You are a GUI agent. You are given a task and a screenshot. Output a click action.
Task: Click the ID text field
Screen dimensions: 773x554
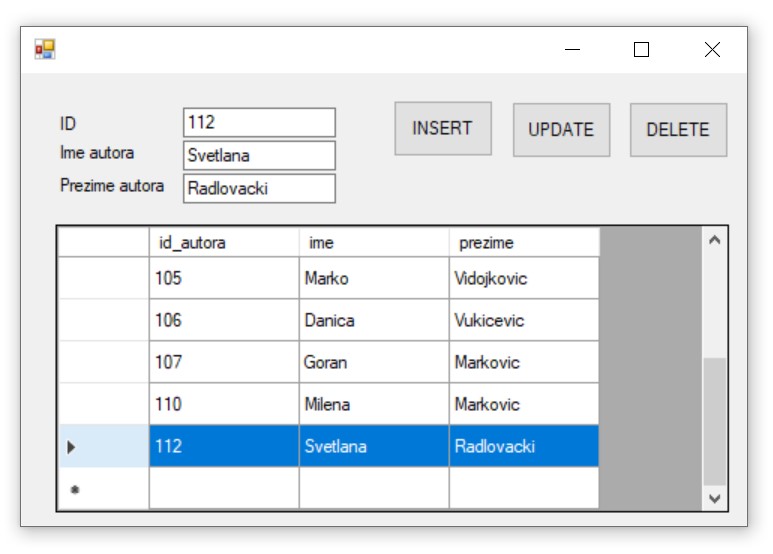coord(259,123)
